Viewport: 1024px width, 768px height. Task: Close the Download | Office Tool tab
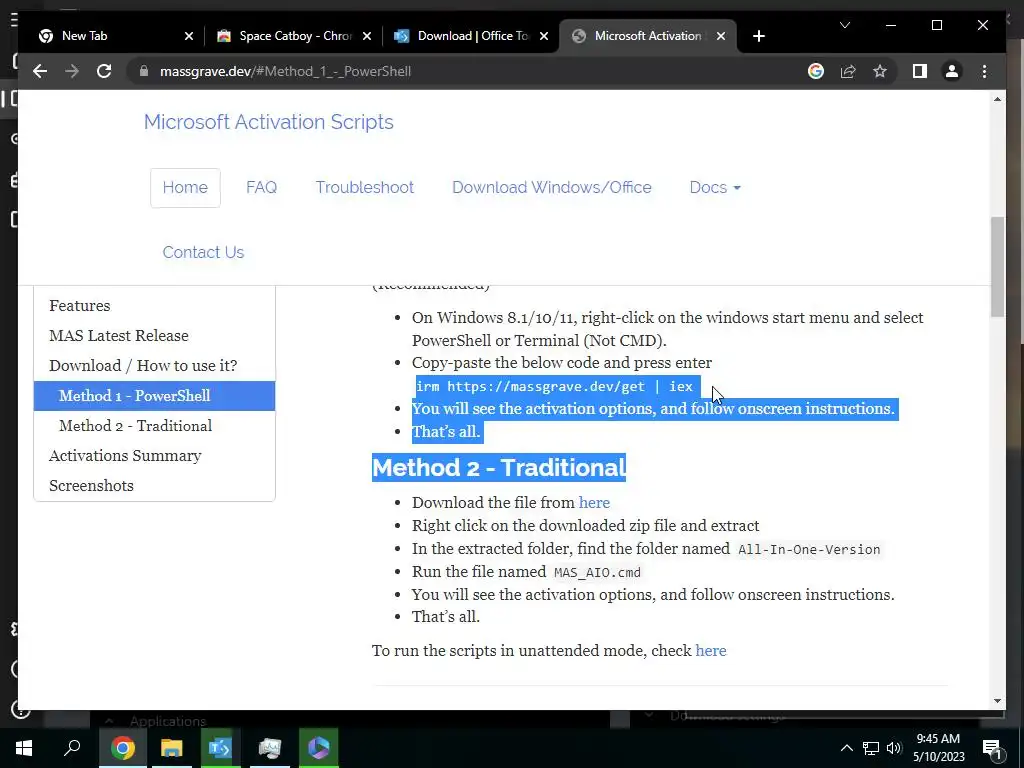click(x=544, y=36)
